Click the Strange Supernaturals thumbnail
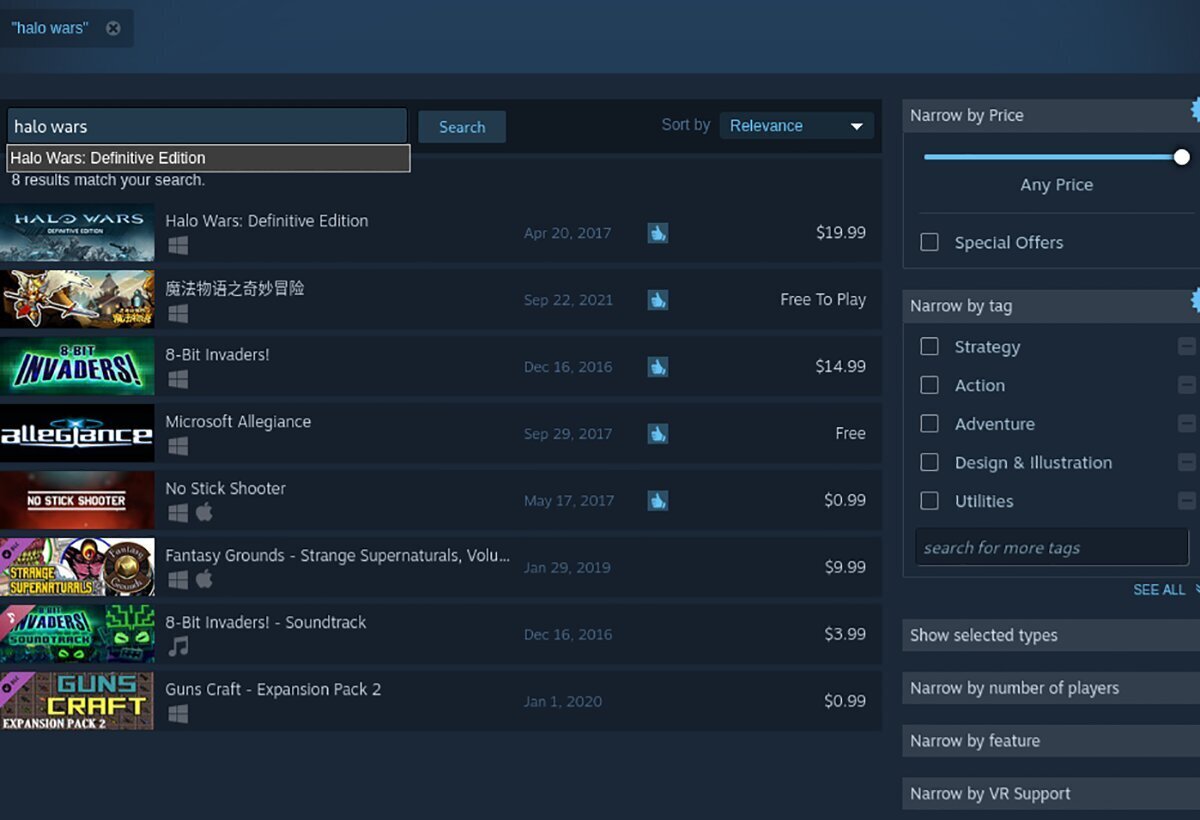This screenshot has height=820, width=1200. point(77,567)
